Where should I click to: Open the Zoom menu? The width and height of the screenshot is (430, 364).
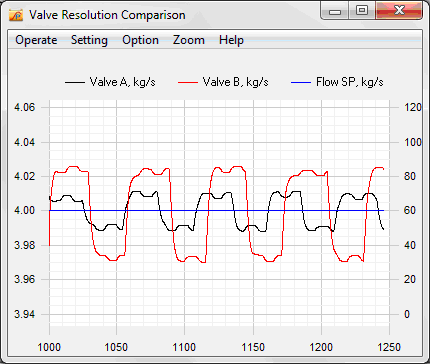coord(189,40)
